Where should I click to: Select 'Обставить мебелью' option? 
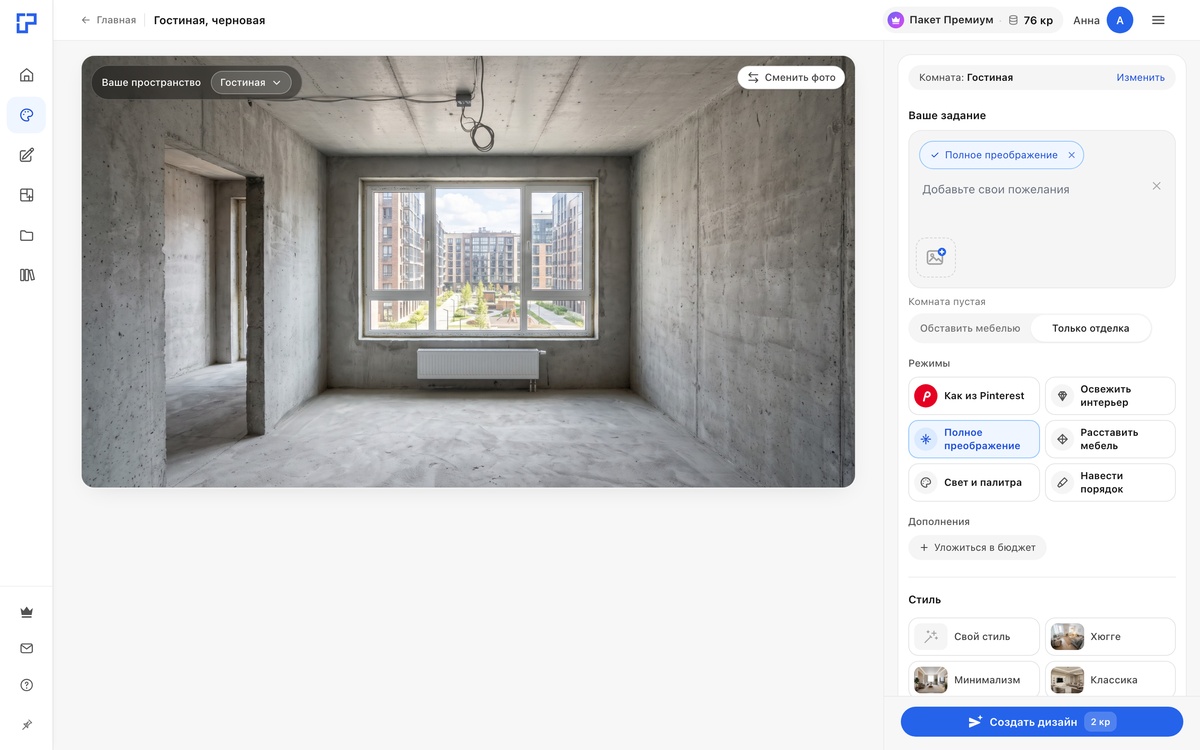(x=970, y=328)
